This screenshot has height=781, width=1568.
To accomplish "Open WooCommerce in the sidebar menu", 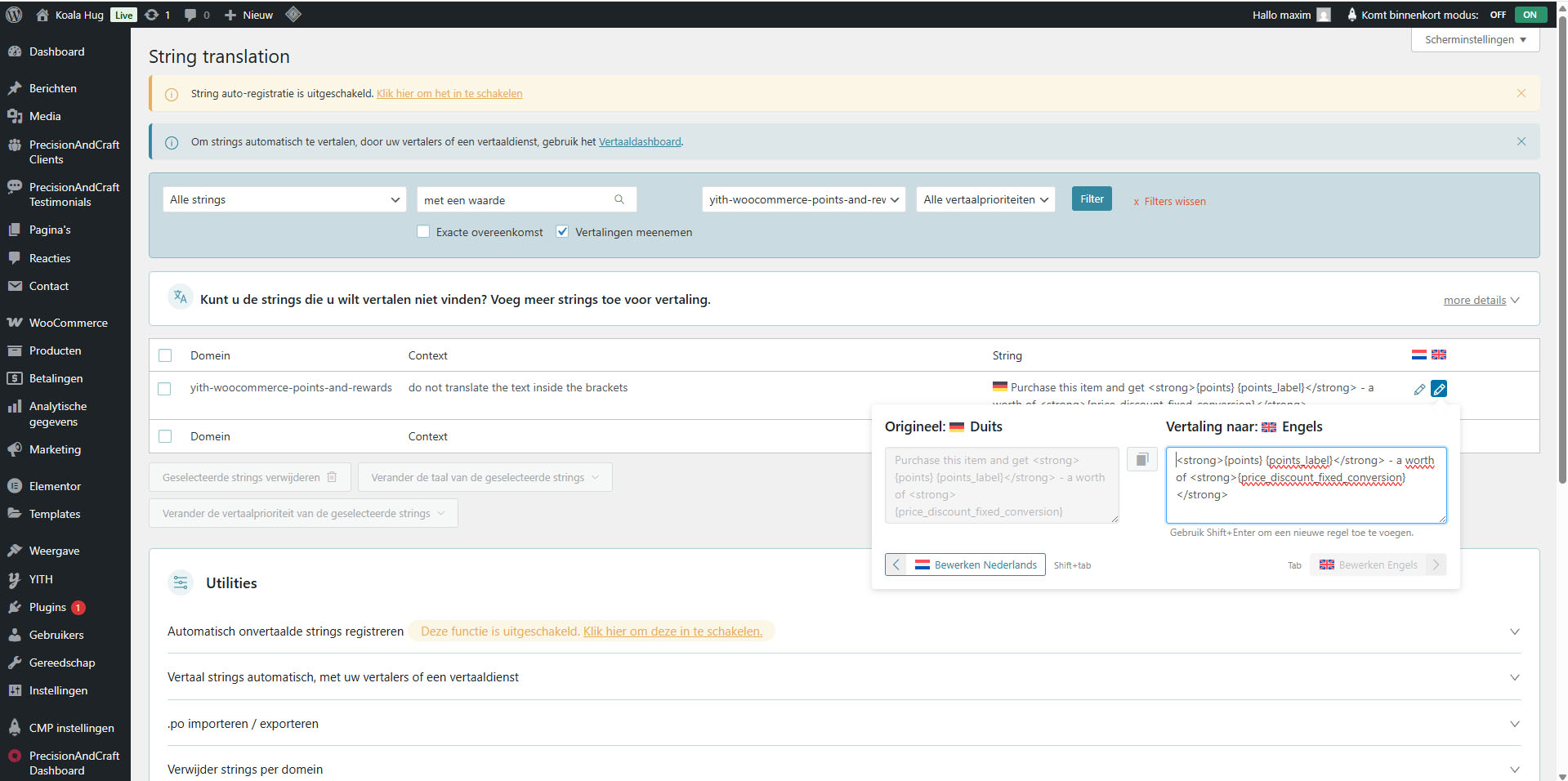I will pos(68,323).
